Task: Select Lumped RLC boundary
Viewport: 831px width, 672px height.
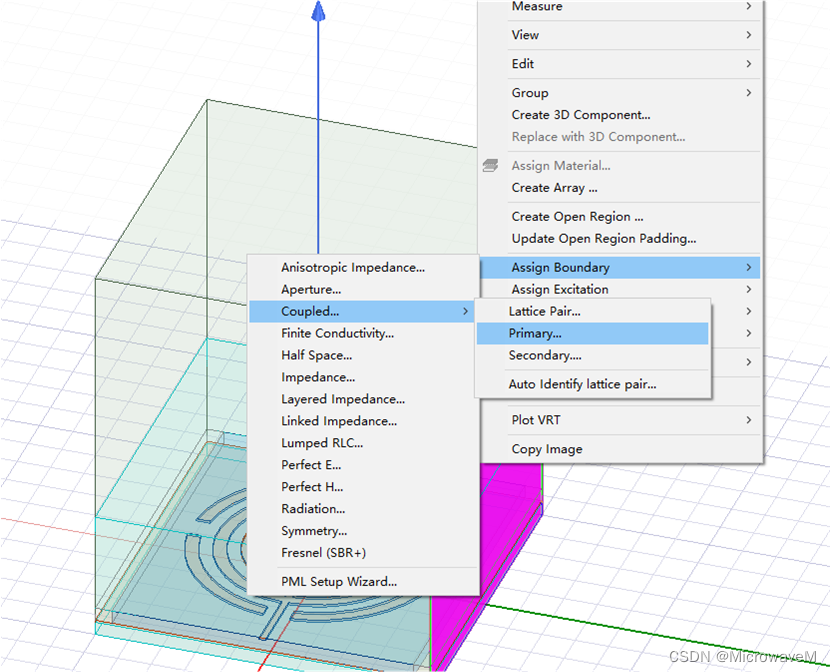Action: pyautogui.click(x=363, y=443)
